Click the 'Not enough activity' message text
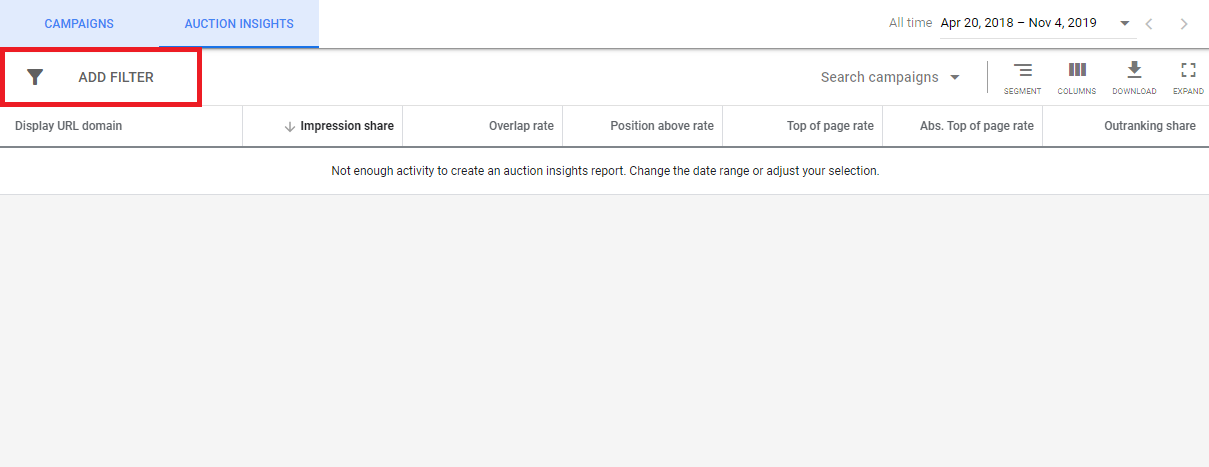The height and width of the screenshot is (467, 1209). [x=605, y=171]
